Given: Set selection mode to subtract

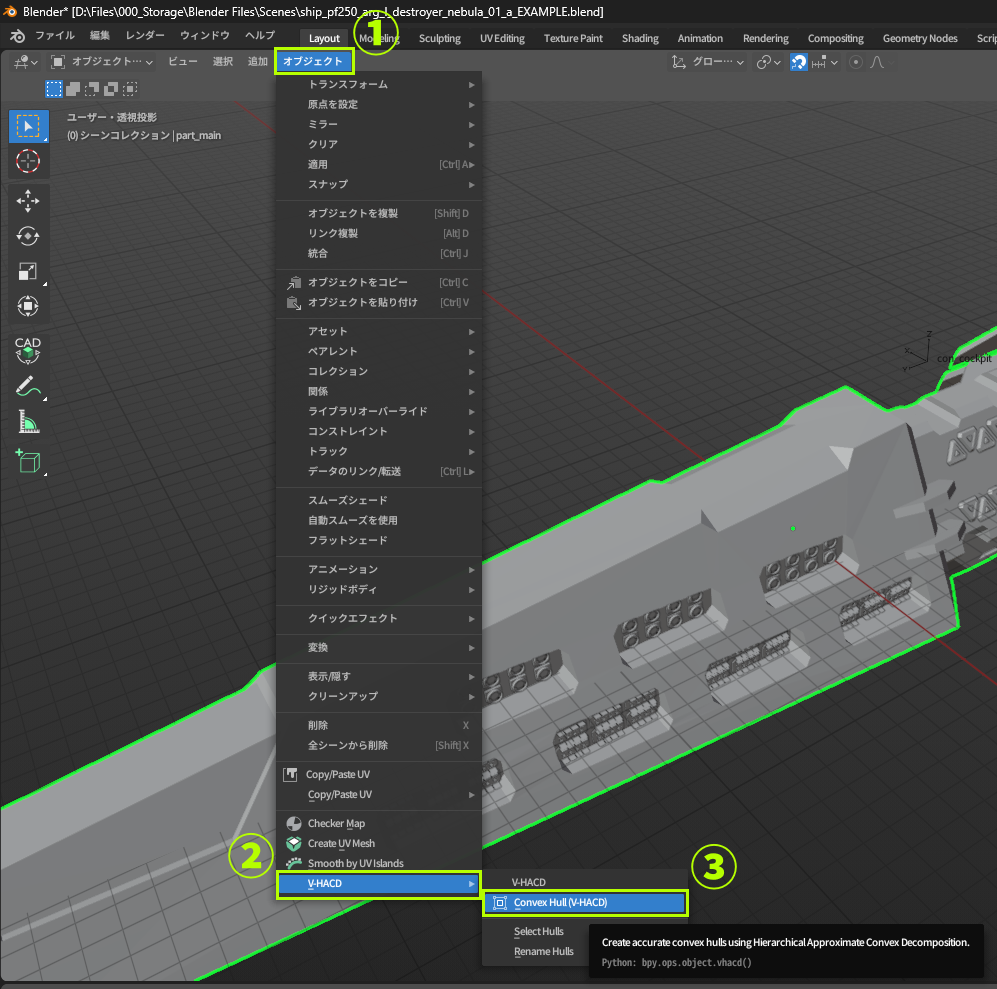Looking at the screenshot, I should [x=92, y=88].
